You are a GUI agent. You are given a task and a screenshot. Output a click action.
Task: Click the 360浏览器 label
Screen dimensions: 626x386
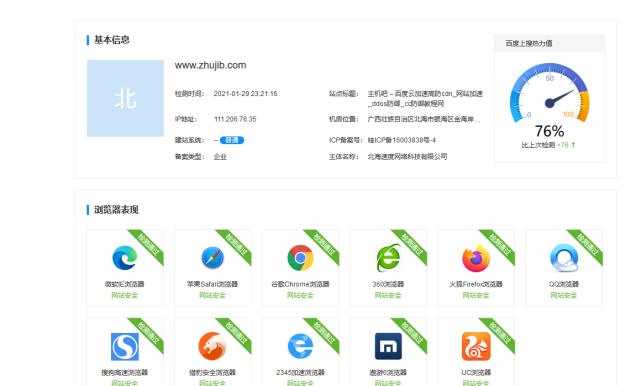pyautogui.click(x=388, y=284)
